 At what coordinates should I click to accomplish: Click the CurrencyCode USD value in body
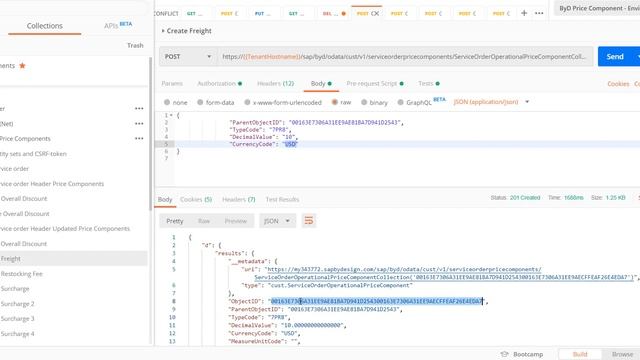point(290,144)
